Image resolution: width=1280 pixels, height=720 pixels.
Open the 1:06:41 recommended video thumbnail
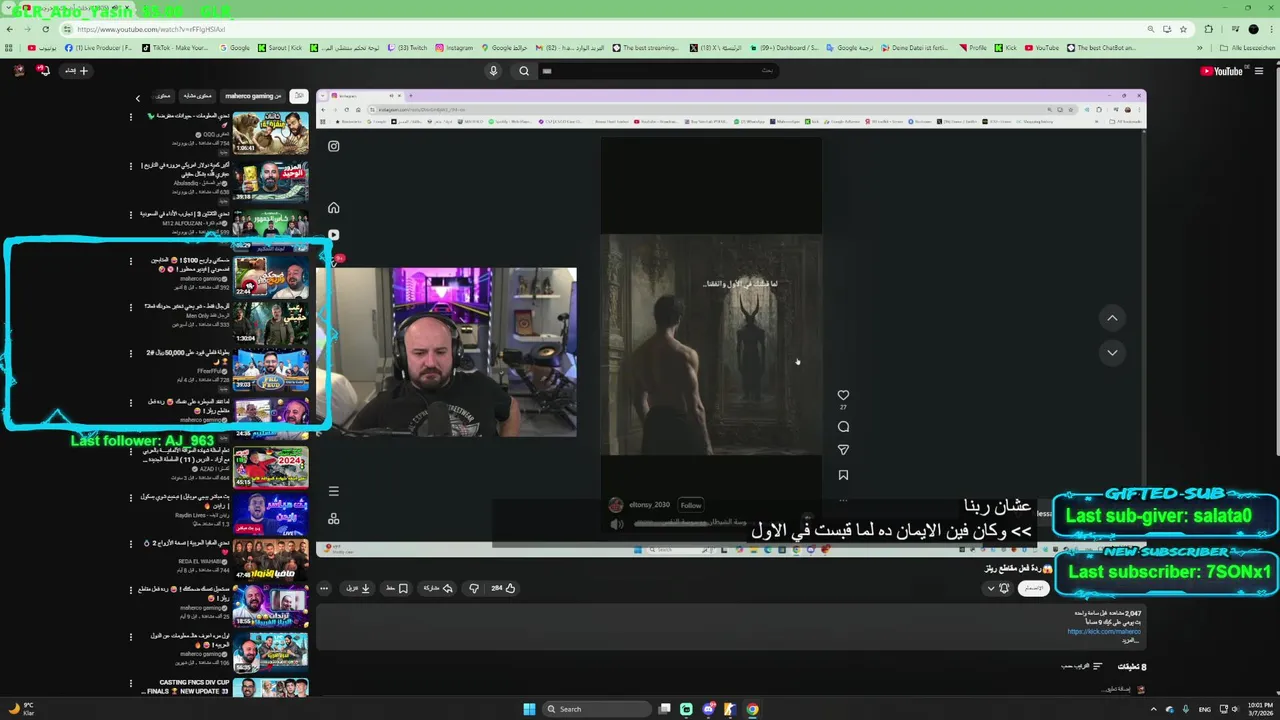pos(271,132)
